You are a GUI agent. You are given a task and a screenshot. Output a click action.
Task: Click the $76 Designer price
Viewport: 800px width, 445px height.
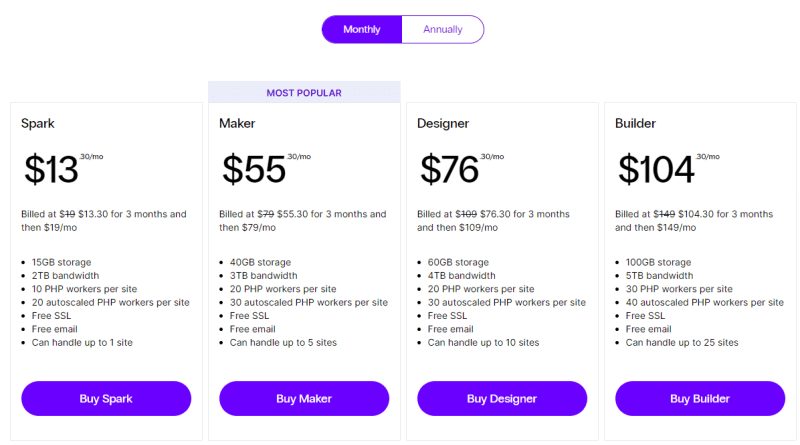[449, 169]
